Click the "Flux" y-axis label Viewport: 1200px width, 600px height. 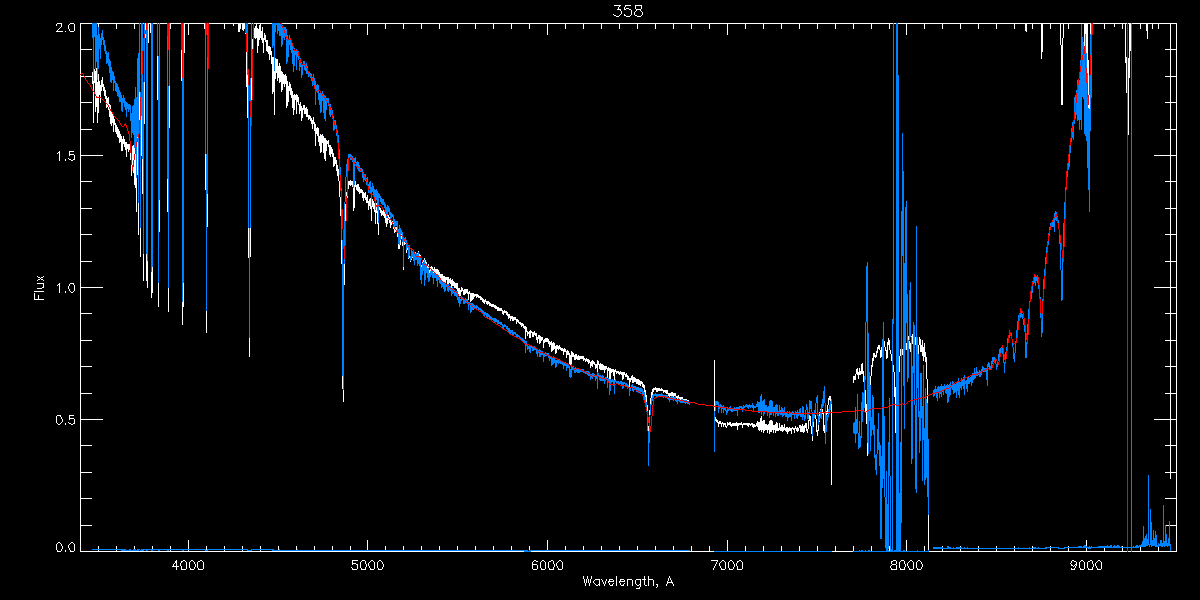pos(40,288)
